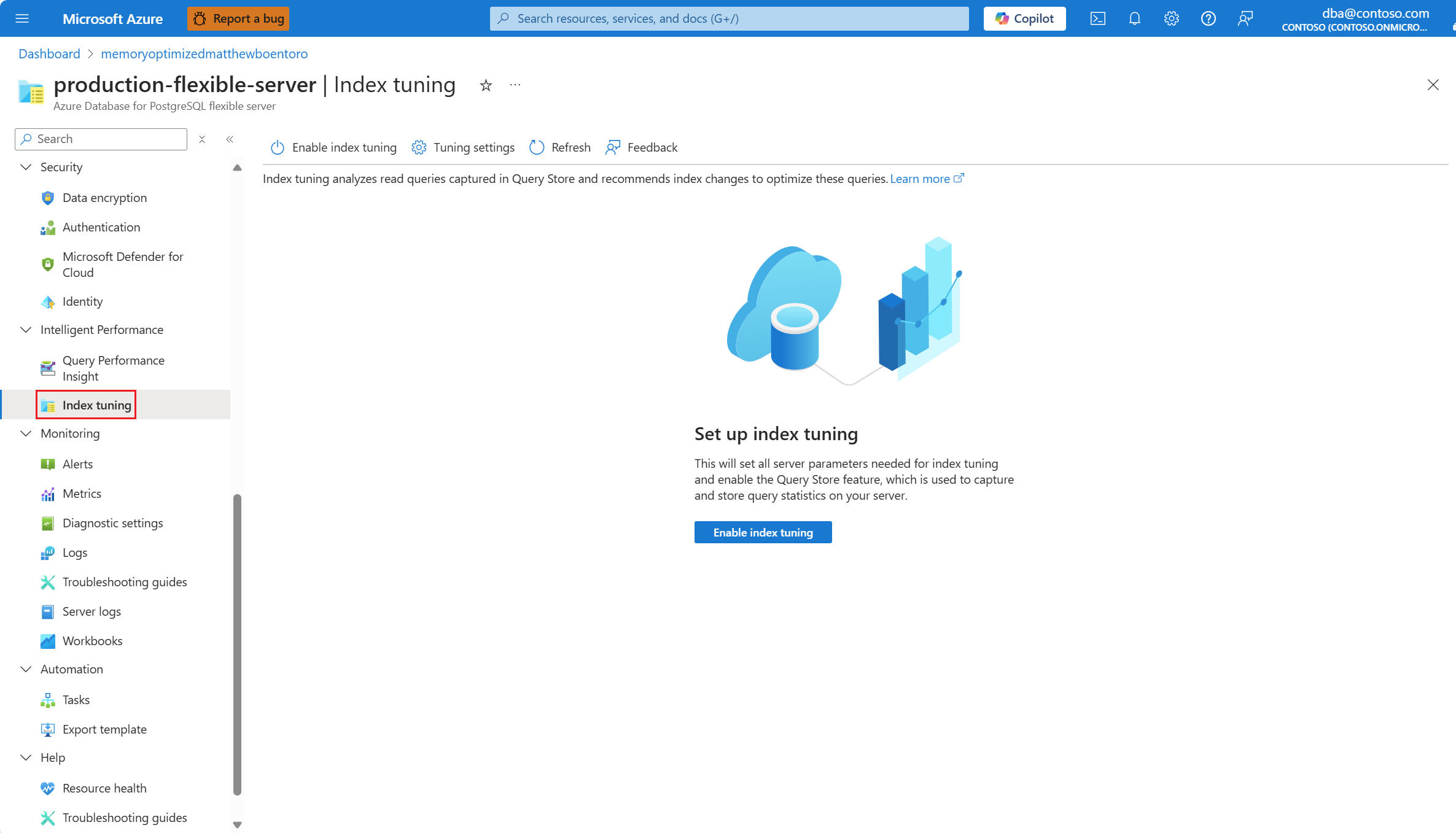The height and width of the screenshot is (833, 1456).
Task: Click Feedback in the toolbar
Action: (642, 147)
